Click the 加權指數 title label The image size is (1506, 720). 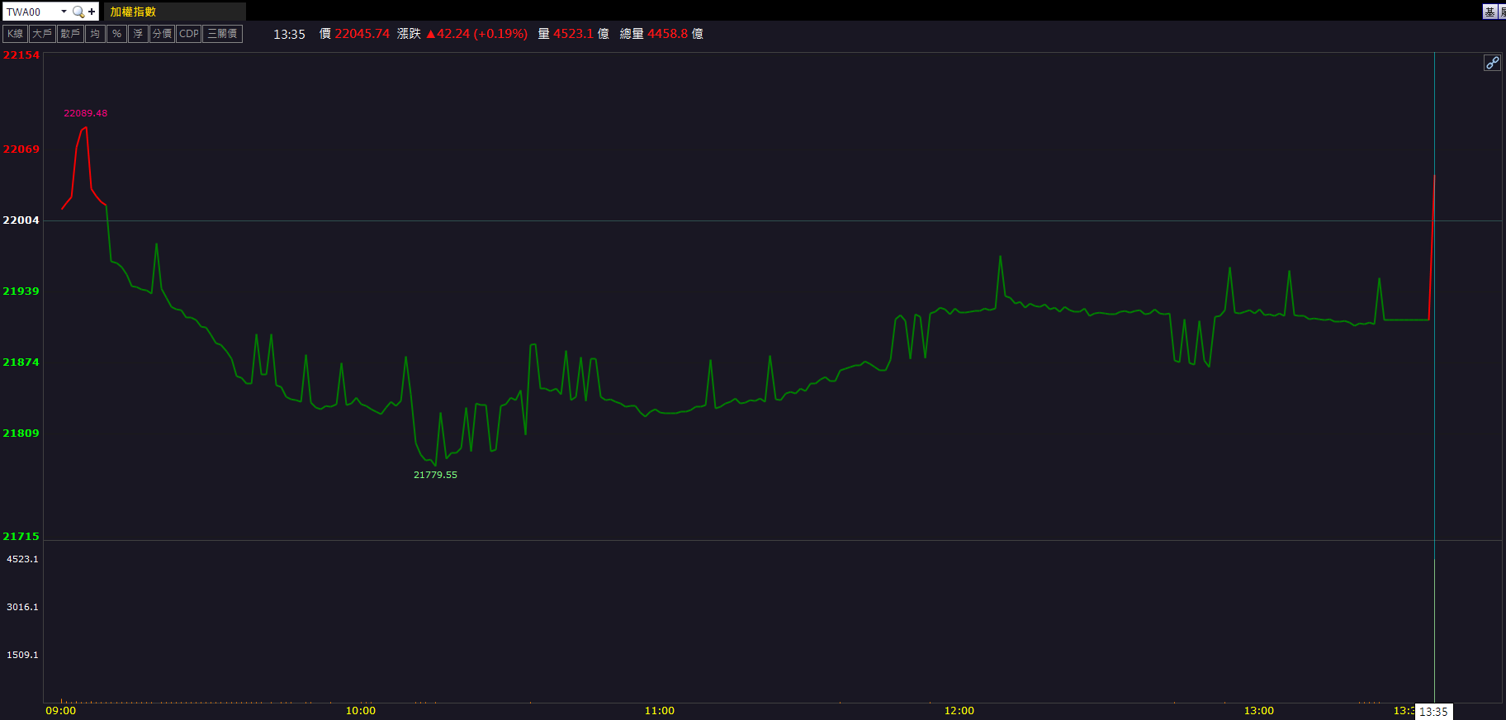click(x=133, y=12)
